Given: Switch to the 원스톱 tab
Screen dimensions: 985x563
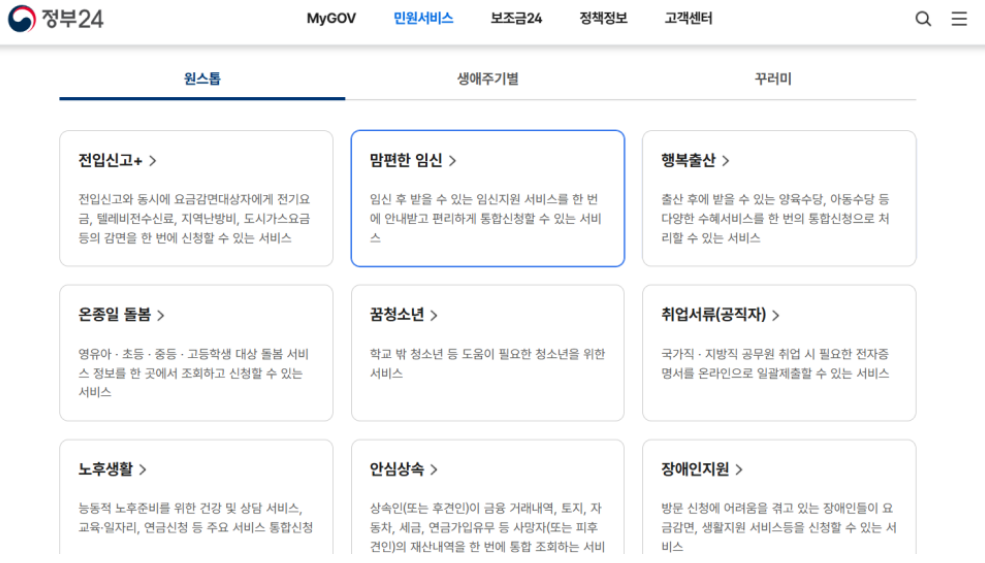Looking at the screenshot, I should (x=202, y=79).
